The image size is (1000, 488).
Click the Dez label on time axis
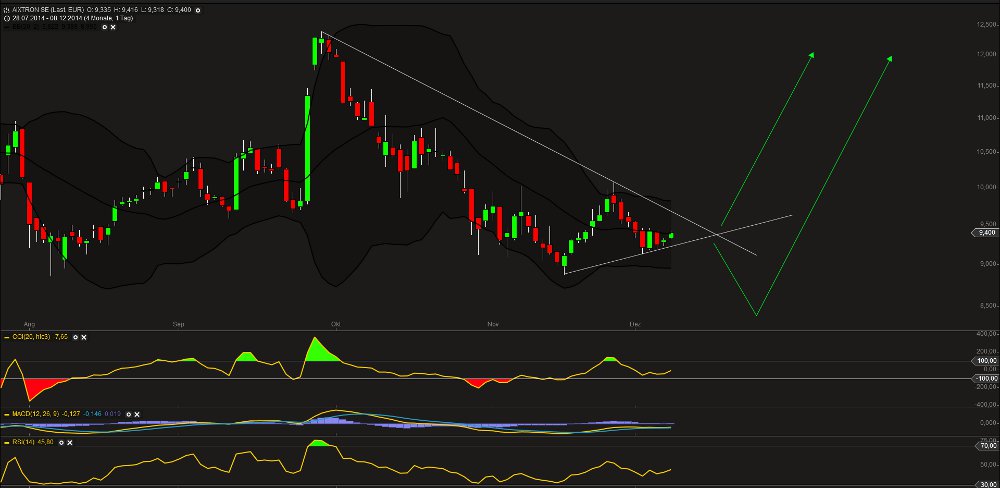tap(635, 325)
